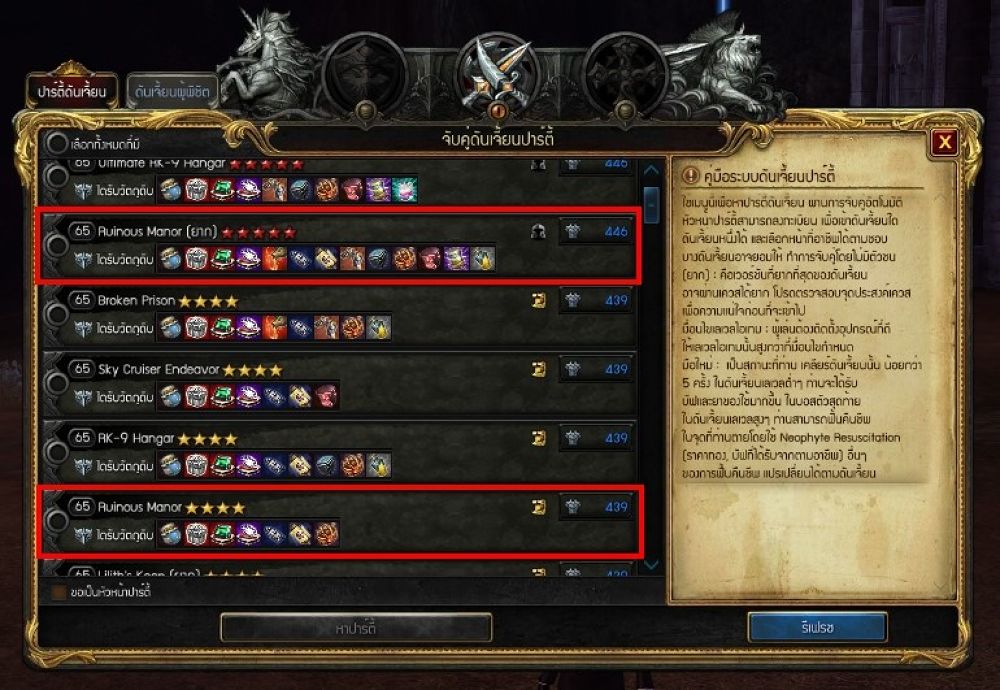The height and width of the screenshot is (690, 1000).
Task: Select the Ruinous Manor (ยาก) dungeon radio
Action: 56,245
